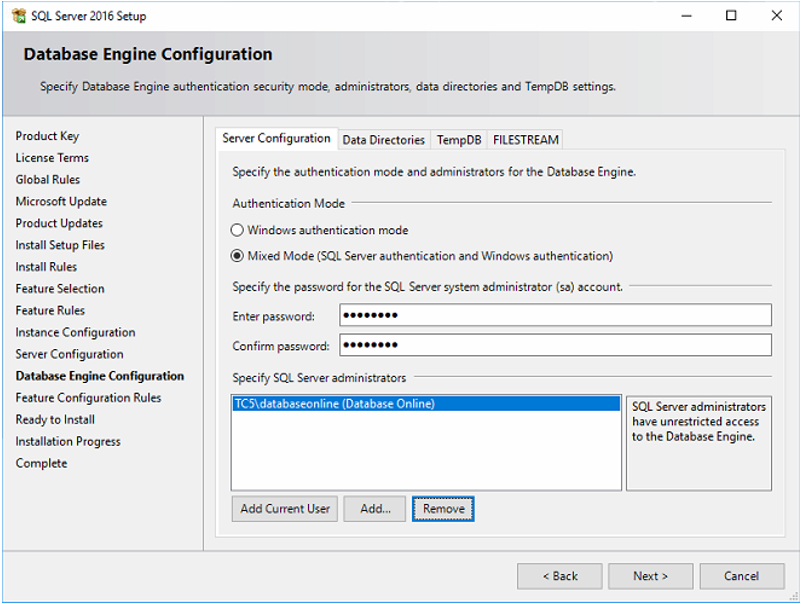Click Ready to Install step
This screenshot has height=604, width=802.
[55, 420]
